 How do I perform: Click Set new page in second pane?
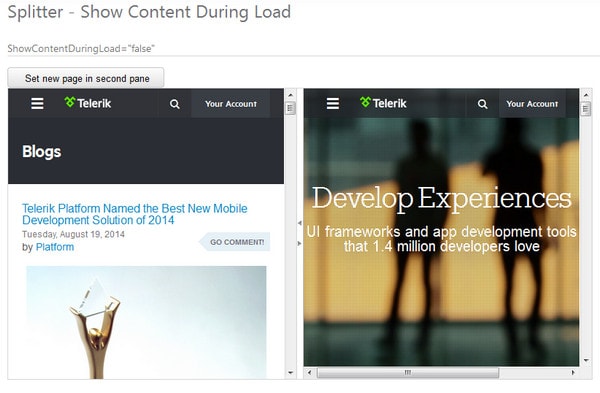(x=86, y=78)
